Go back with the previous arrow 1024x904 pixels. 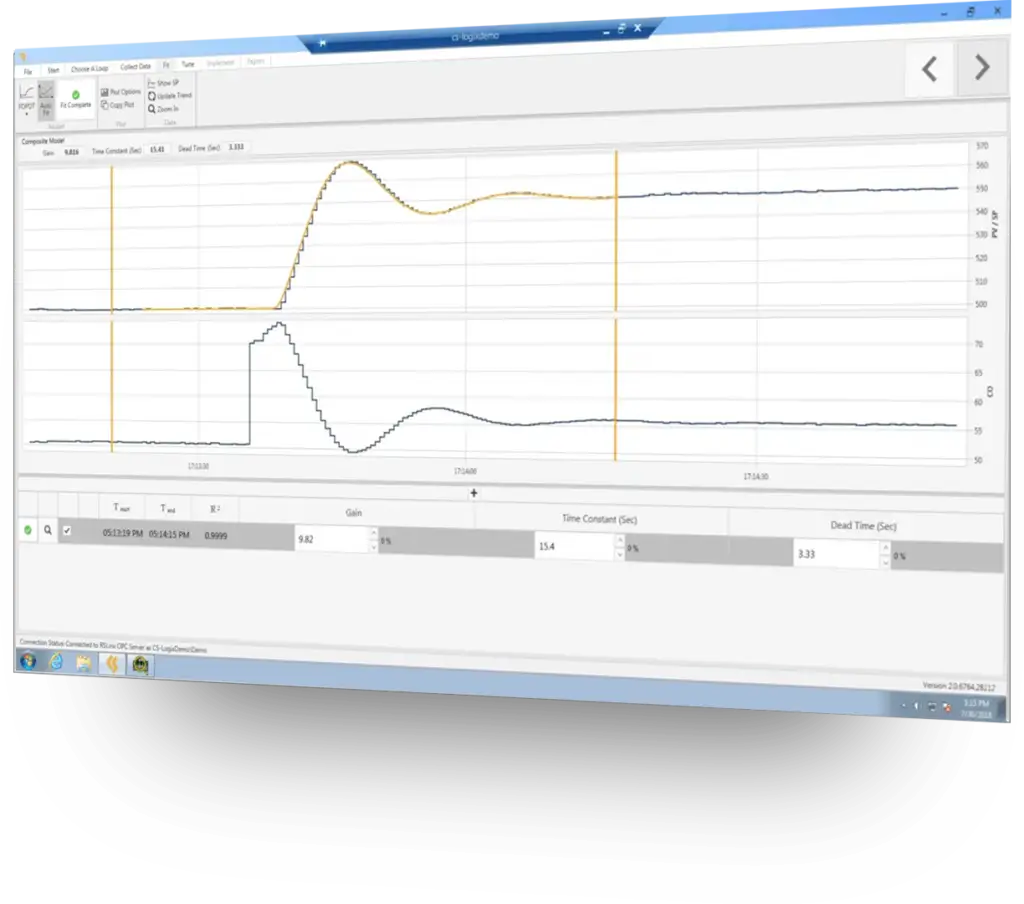929,68
